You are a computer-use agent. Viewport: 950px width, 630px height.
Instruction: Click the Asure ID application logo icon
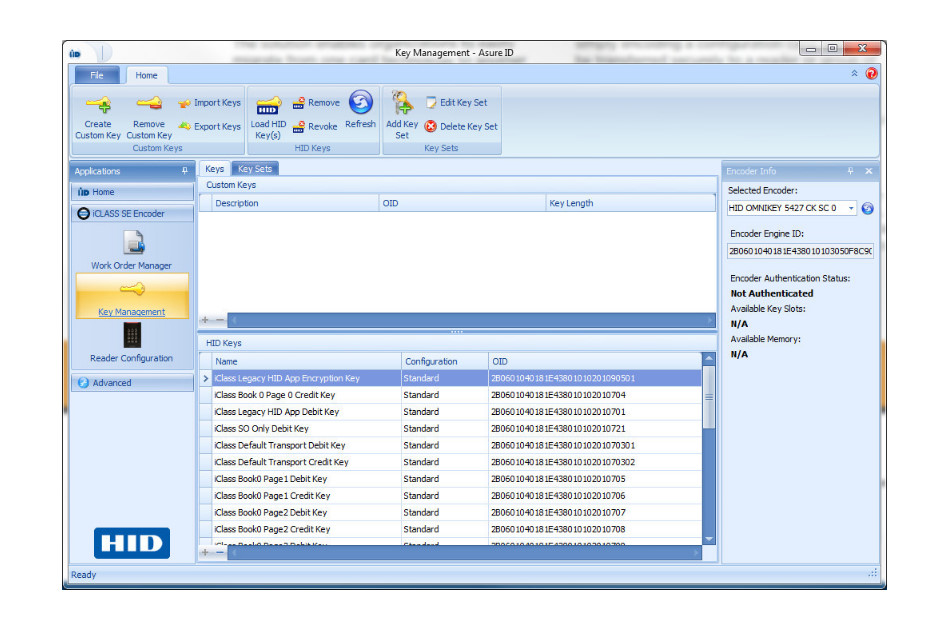point(75,53)
